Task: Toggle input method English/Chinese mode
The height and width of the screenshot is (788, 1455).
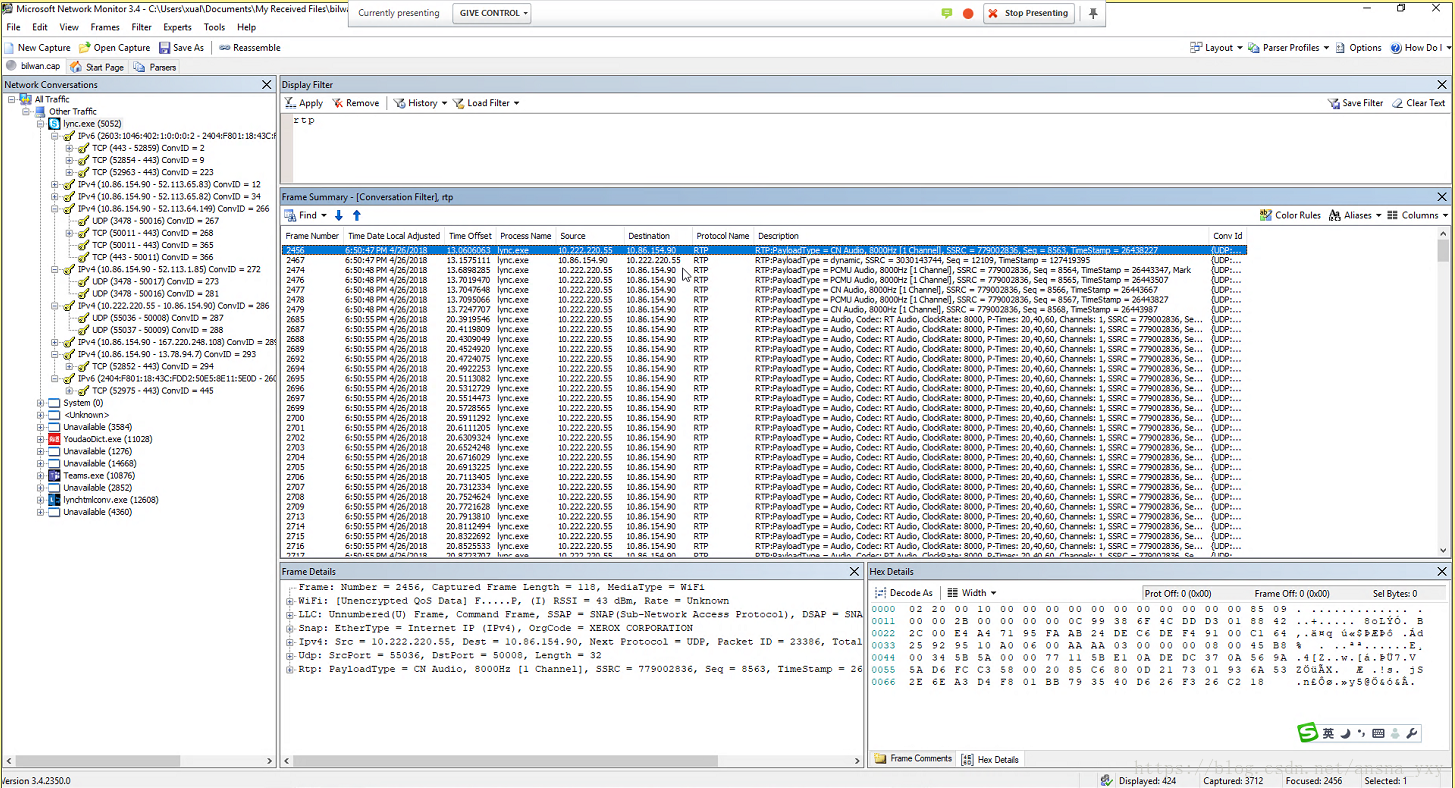Action: pyautogui.click(x=1328, y=734)
